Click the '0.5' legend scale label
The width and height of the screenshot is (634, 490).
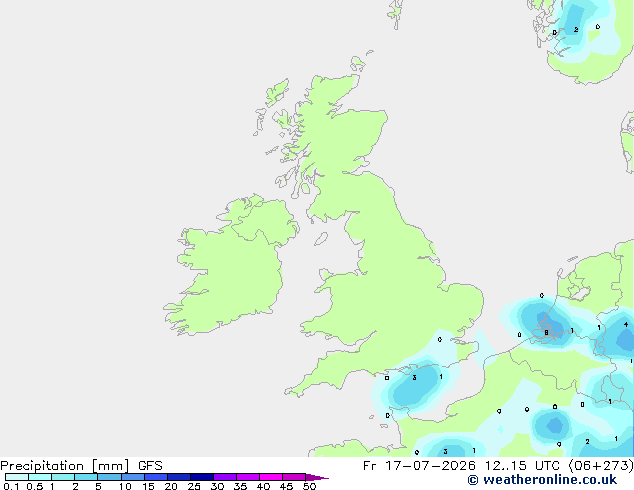(35, 486)
